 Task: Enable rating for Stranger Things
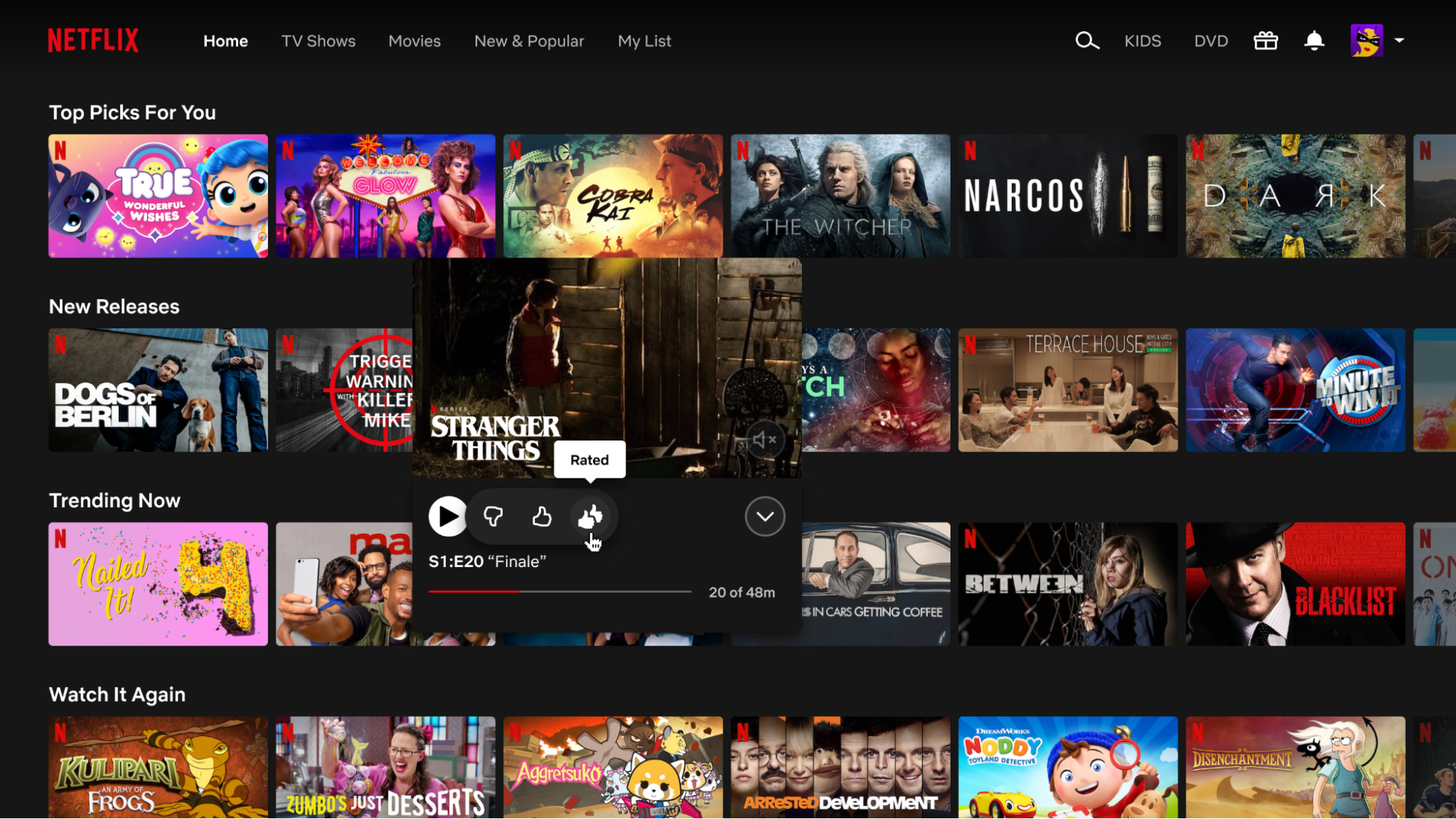(591, 516)
